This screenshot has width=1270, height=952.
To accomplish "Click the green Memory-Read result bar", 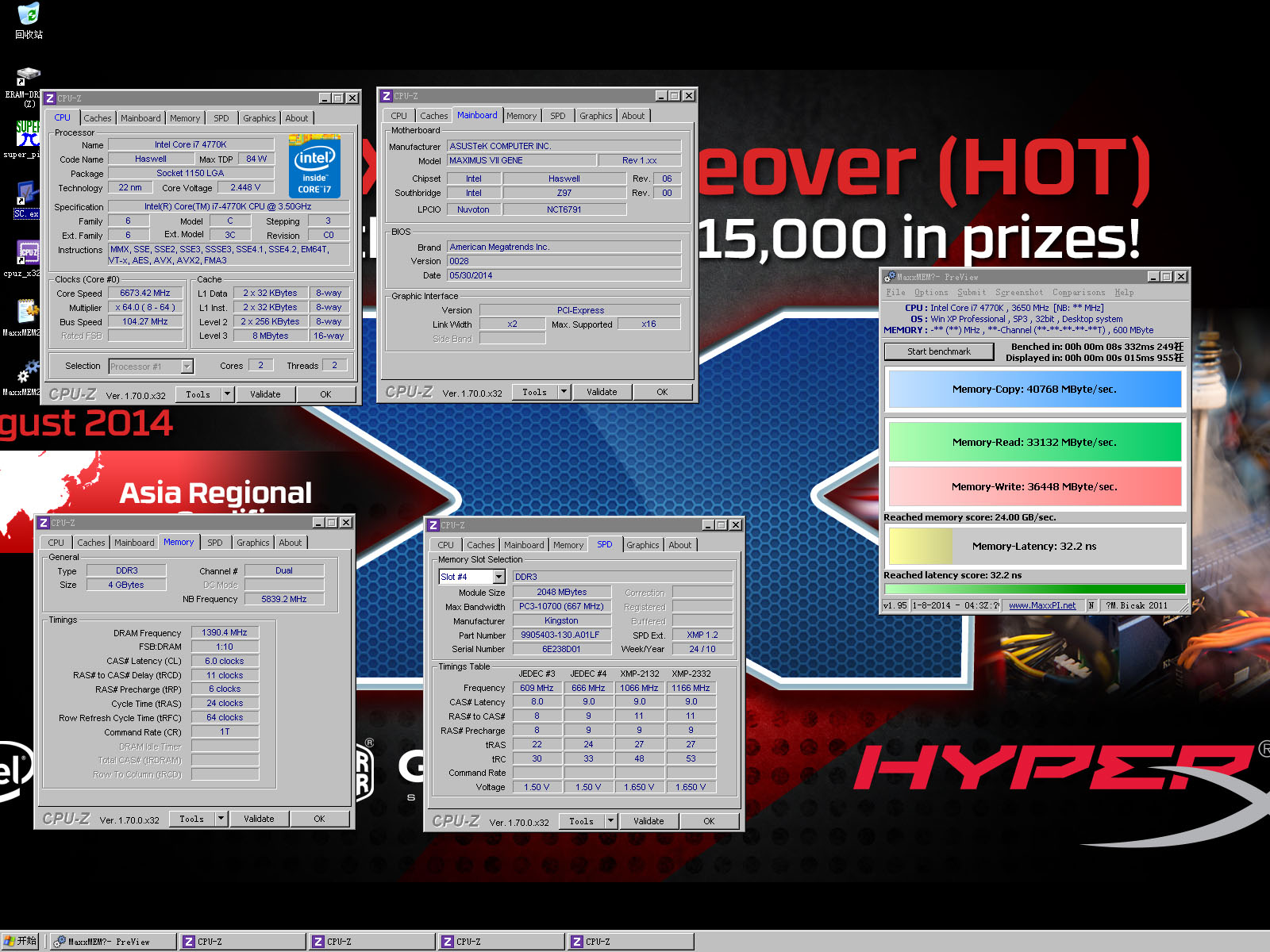I will [1034, 442].
